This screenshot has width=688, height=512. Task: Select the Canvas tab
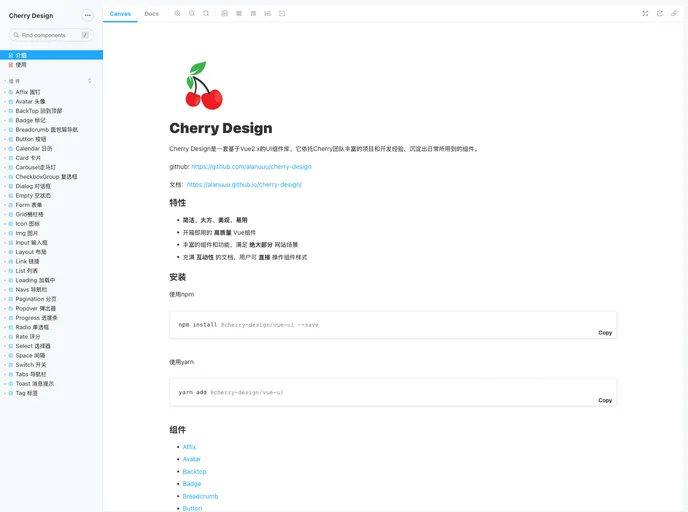(120, 14)
